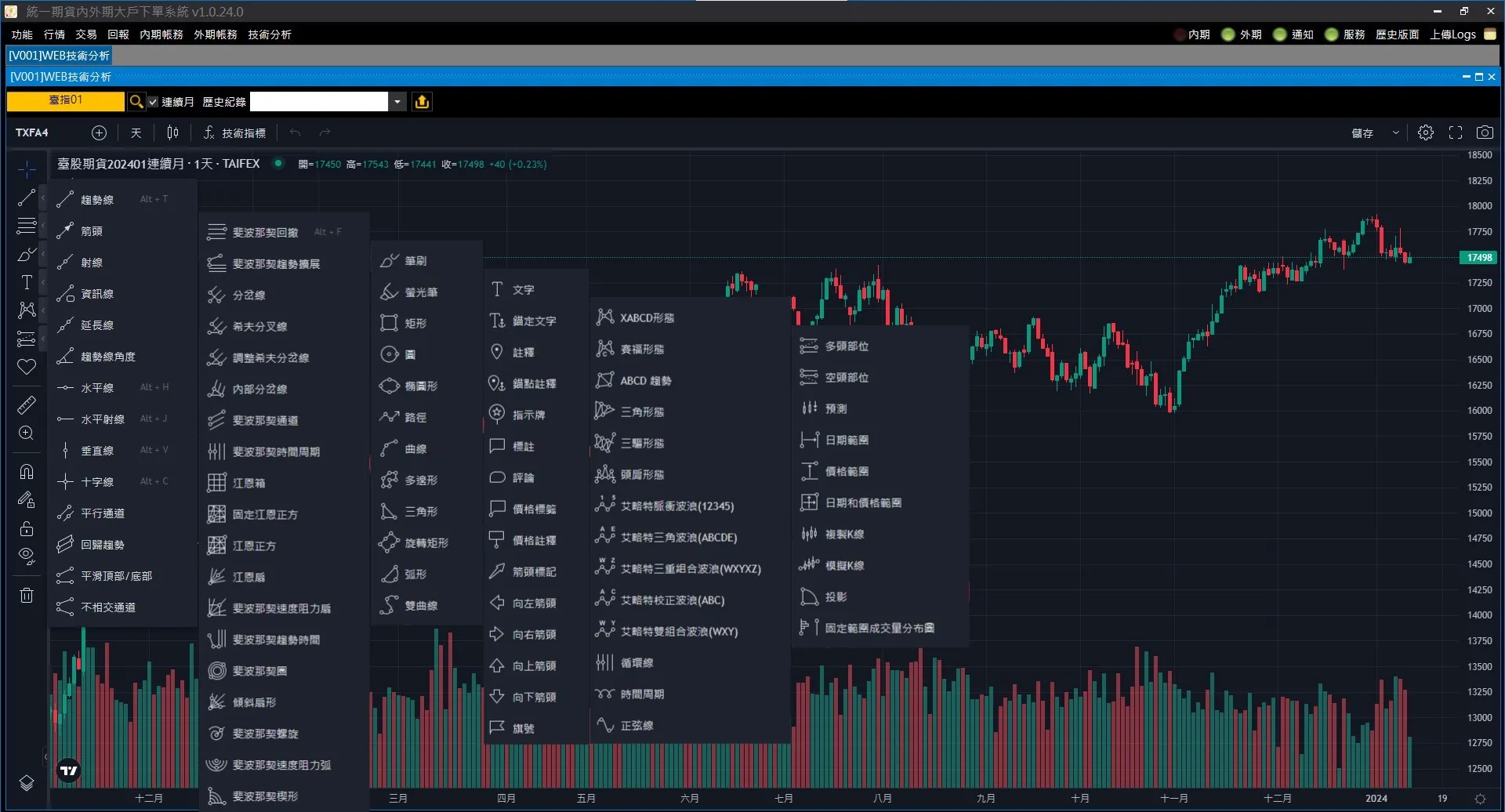Click the 技術指標 indicators button
This screenshot has width=1505, height=812.
point(234,132)
